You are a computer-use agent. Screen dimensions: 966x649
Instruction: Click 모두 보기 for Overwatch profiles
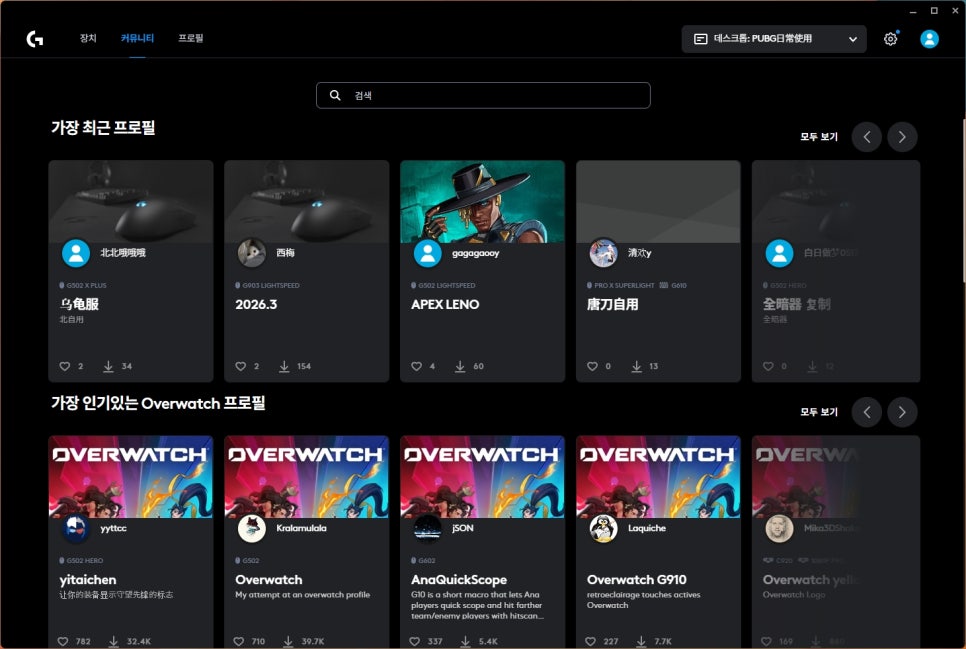818,412
